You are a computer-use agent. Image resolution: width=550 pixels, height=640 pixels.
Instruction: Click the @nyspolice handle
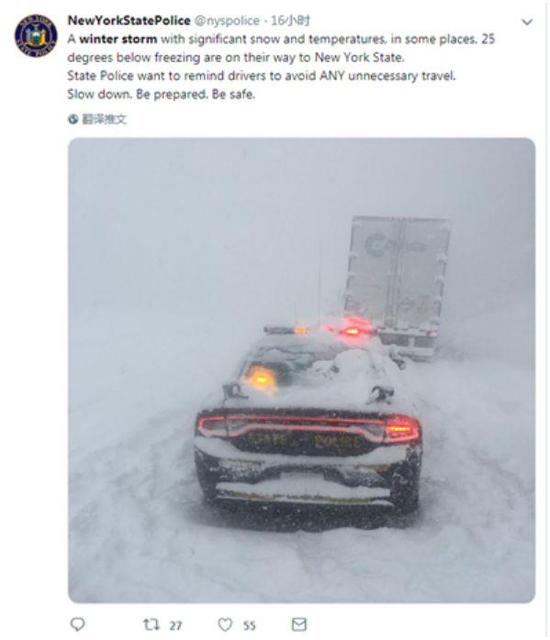[x=227, y=21]
